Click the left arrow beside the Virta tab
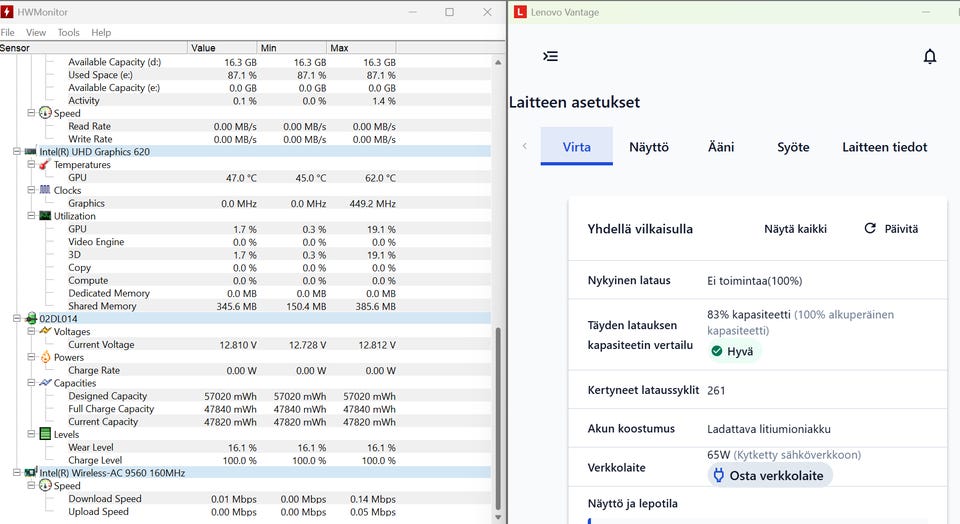 (525, 146)
